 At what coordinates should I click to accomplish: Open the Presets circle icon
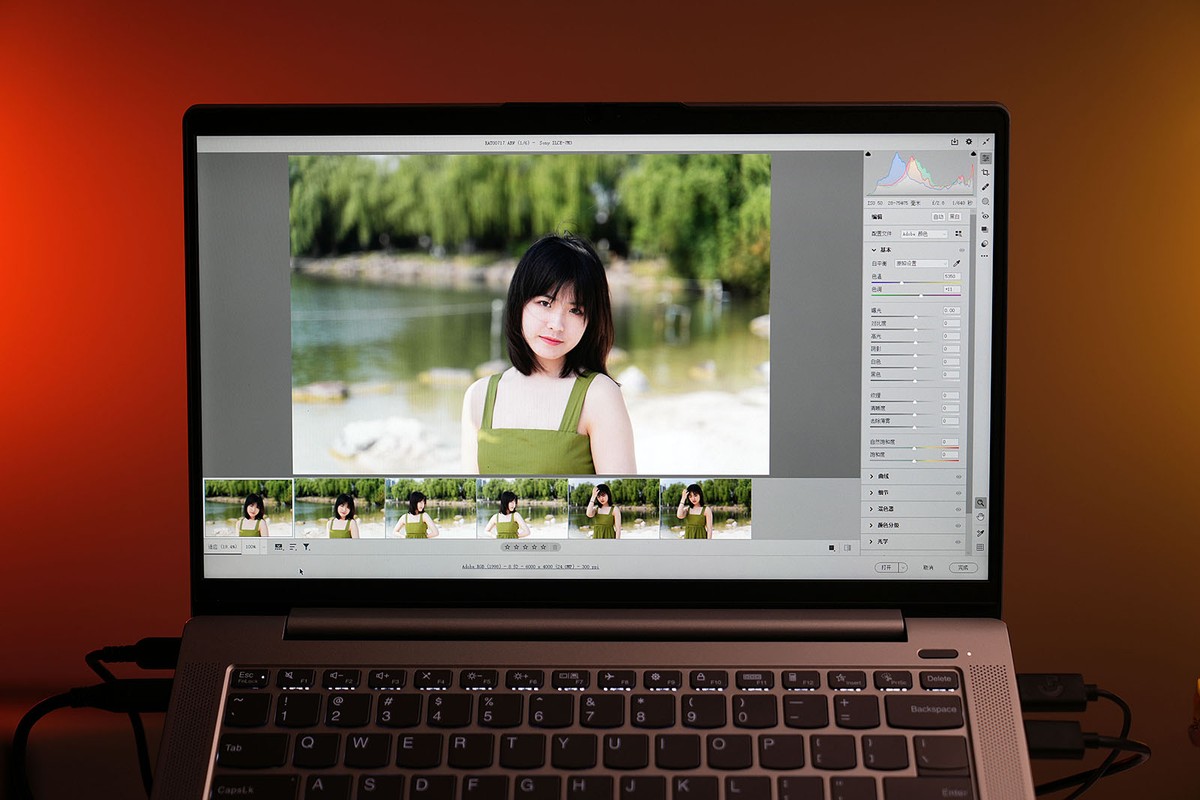(984, 244)
